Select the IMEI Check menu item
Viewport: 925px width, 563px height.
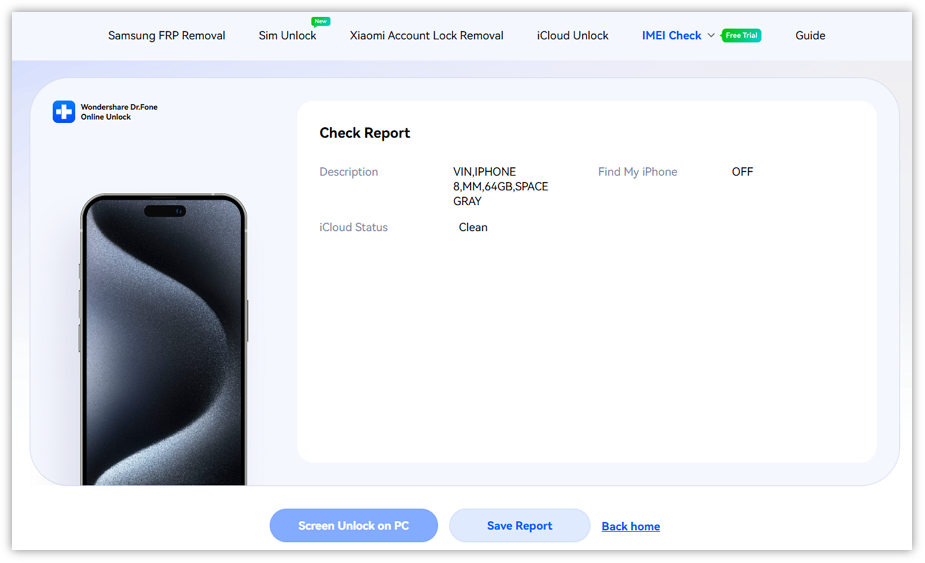[x=671, y=35]
